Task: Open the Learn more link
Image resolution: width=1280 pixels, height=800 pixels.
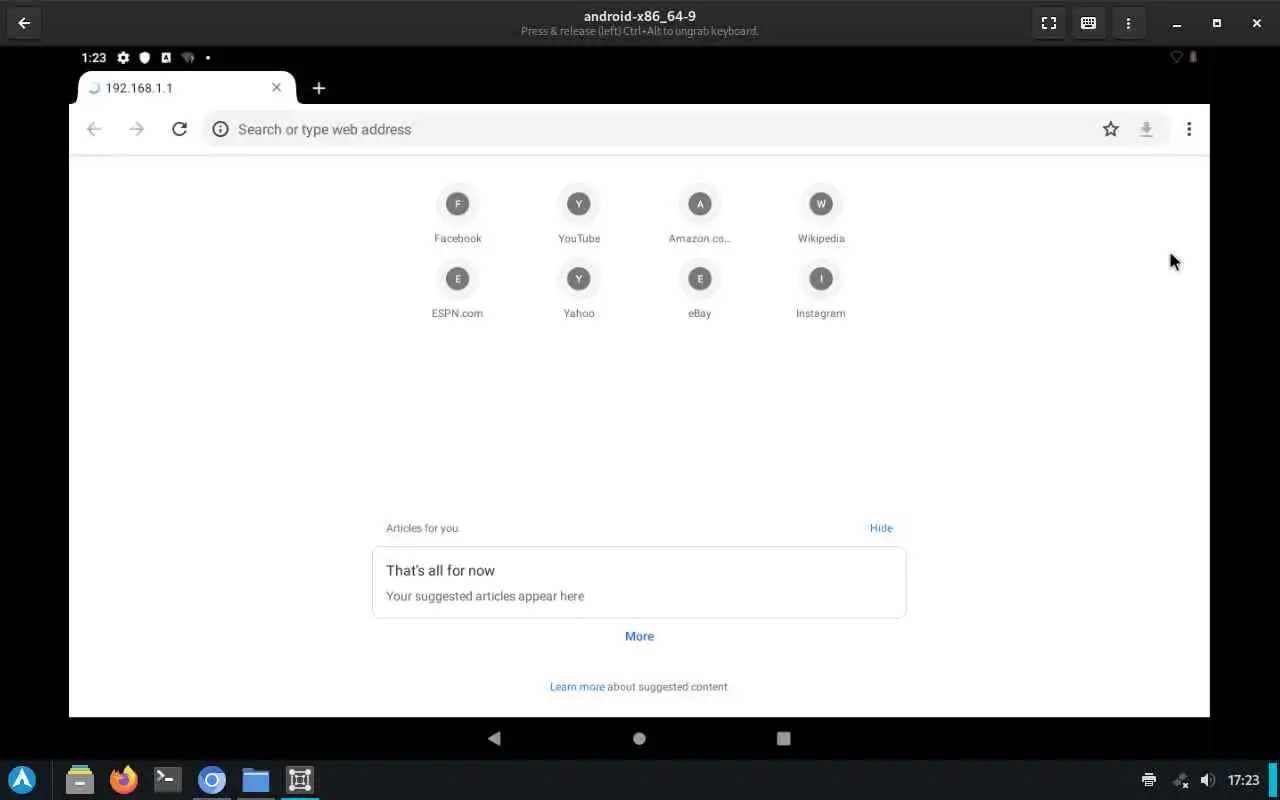Action: point(577,687)
